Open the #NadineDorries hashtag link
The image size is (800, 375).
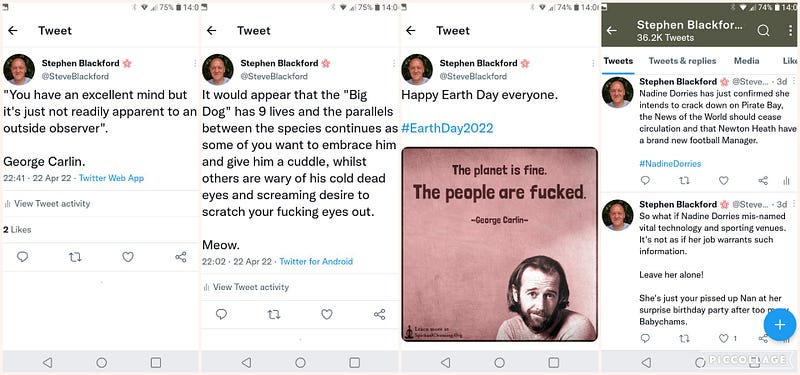tap(670, 164)
